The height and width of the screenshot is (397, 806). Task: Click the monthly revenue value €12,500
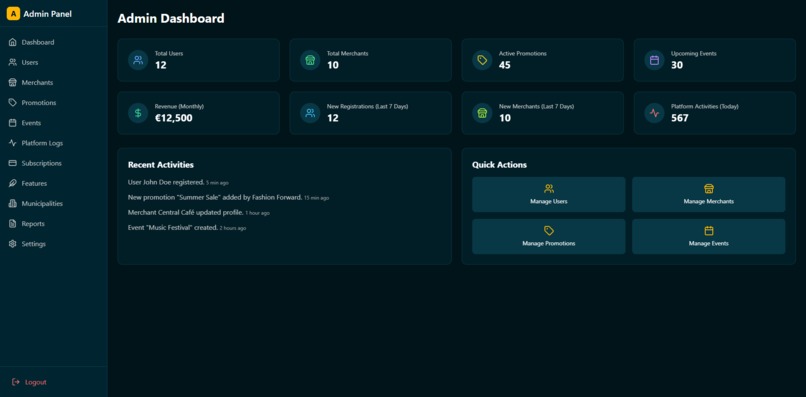[174, 118]
